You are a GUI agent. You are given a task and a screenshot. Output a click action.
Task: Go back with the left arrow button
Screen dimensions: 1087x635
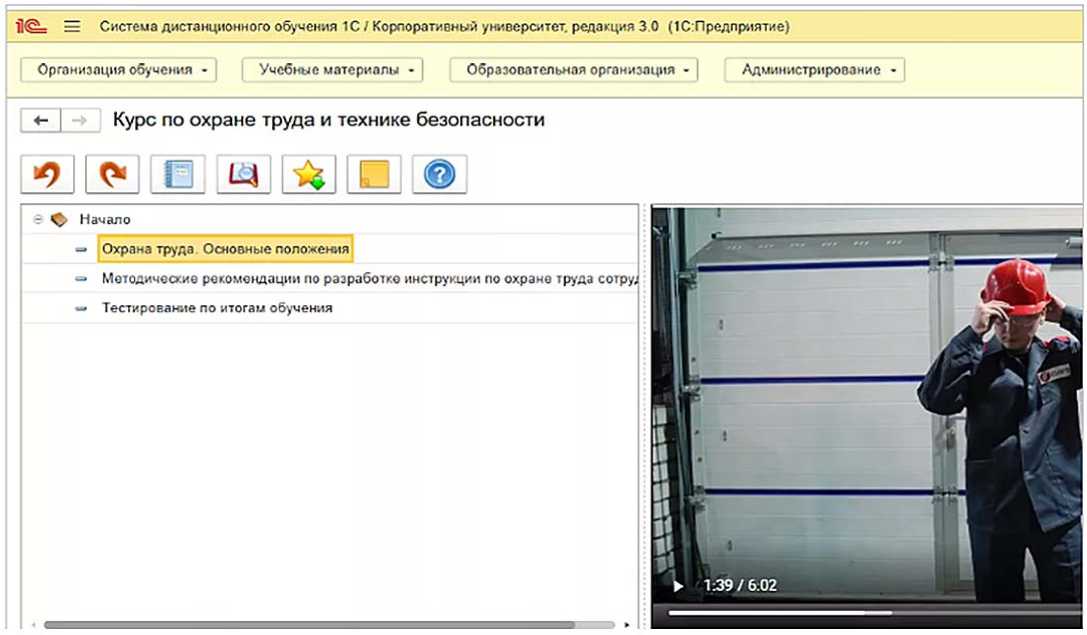[41, 121]
